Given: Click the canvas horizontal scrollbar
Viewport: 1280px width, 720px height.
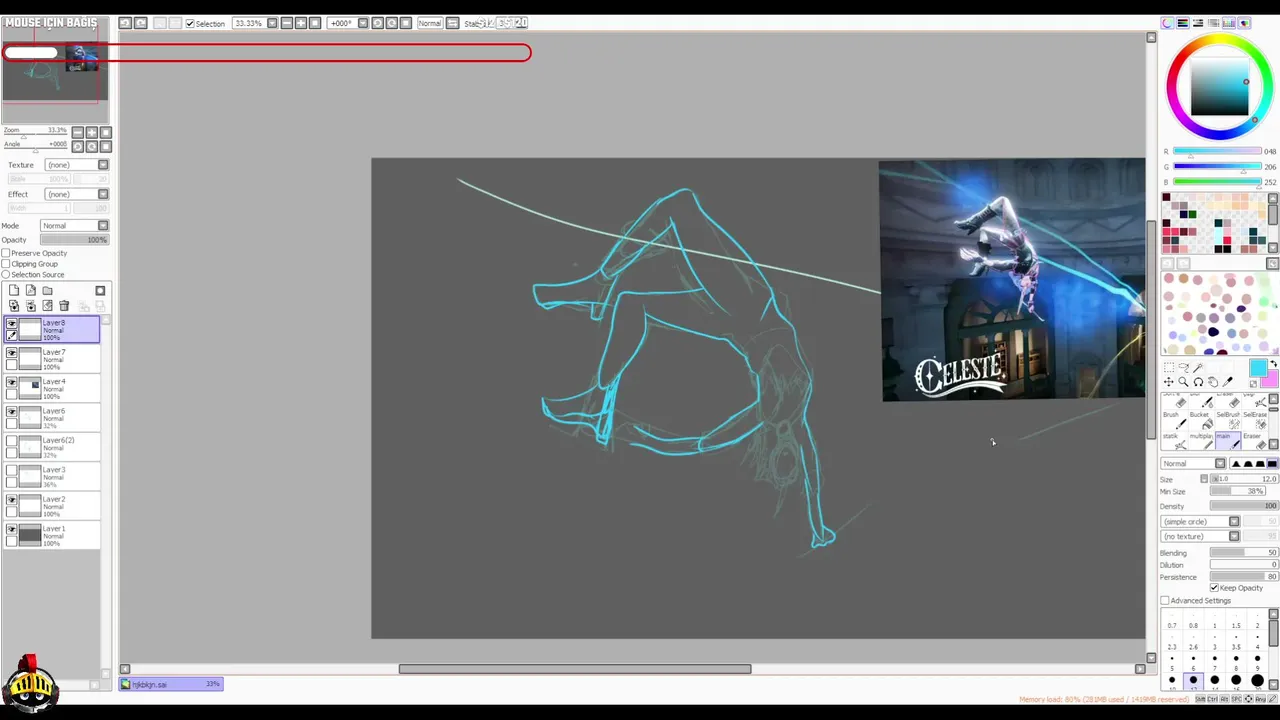Looking at the screenshot, I should click(575, 669).
